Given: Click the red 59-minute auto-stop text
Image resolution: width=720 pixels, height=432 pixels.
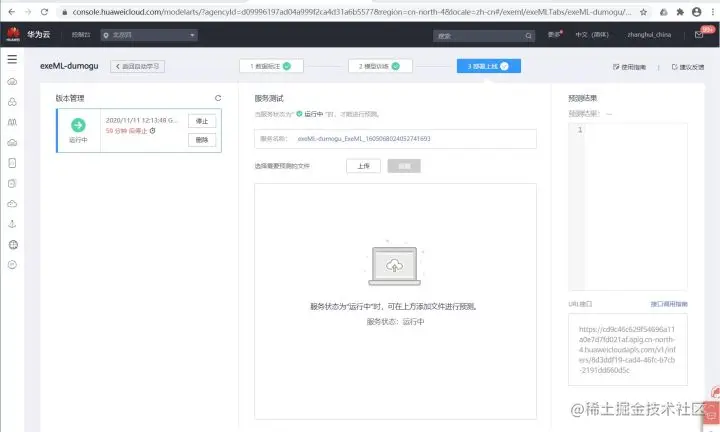Looking at the screenshot, I should pyautogui.click(x=126, y=131).
